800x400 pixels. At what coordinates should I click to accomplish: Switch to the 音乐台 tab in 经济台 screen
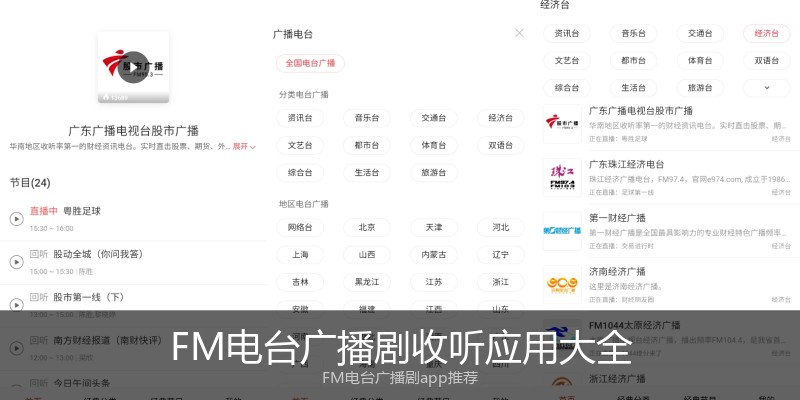point(633,34)
